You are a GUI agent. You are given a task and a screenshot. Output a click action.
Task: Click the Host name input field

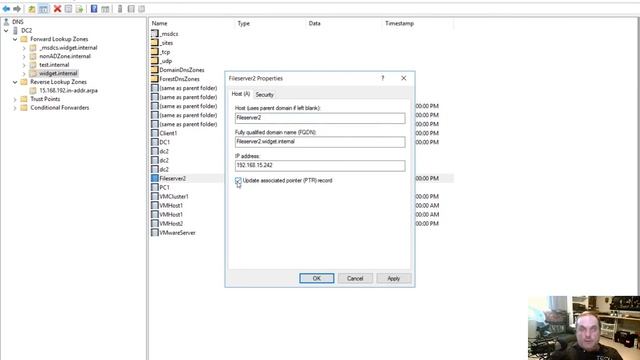coord(320,118)
